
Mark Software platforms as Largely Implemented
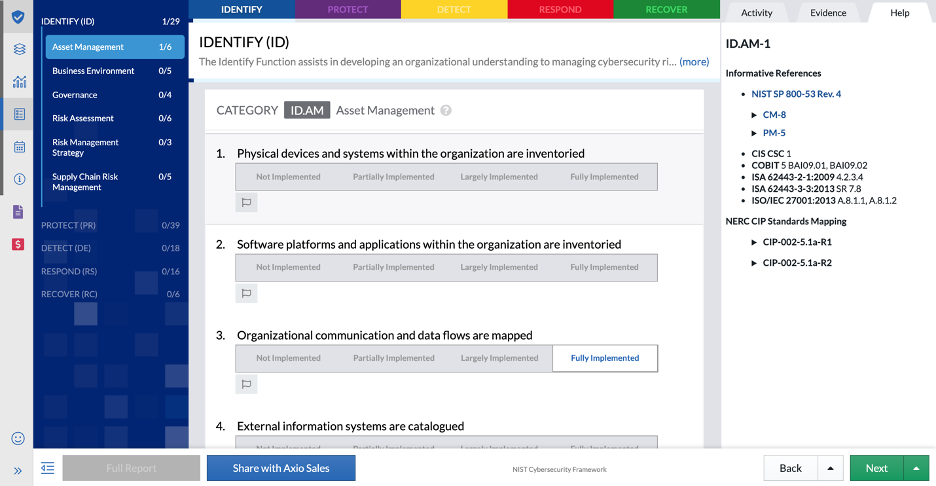pyautogui.click(x=499, y=267)
